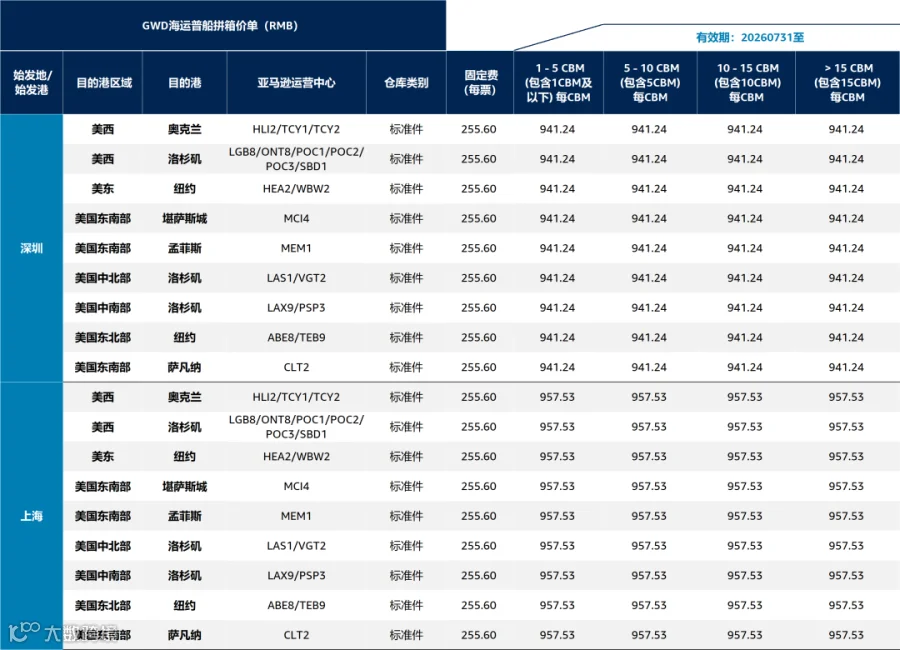
Task: Click 'LGB8/ONT8/POC1/POC2/POC3/SBD1' in the 上海 section
Action: coord(296,427)
